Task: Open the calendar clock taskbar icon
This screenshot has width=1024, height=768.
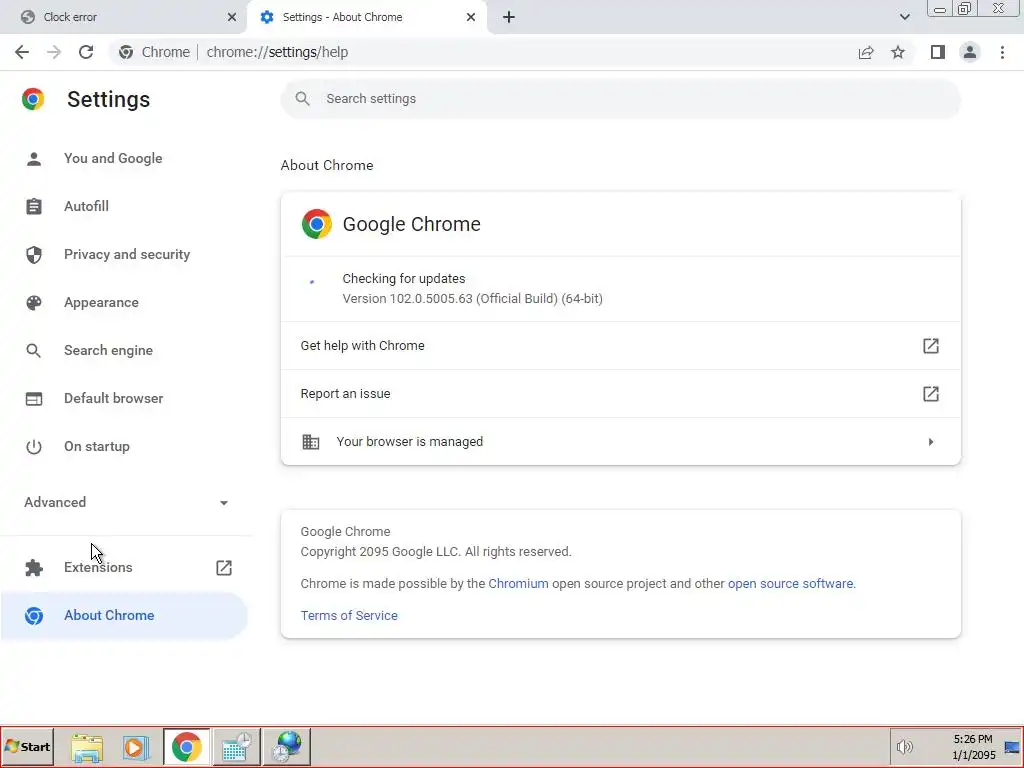Action: [236, 746]
